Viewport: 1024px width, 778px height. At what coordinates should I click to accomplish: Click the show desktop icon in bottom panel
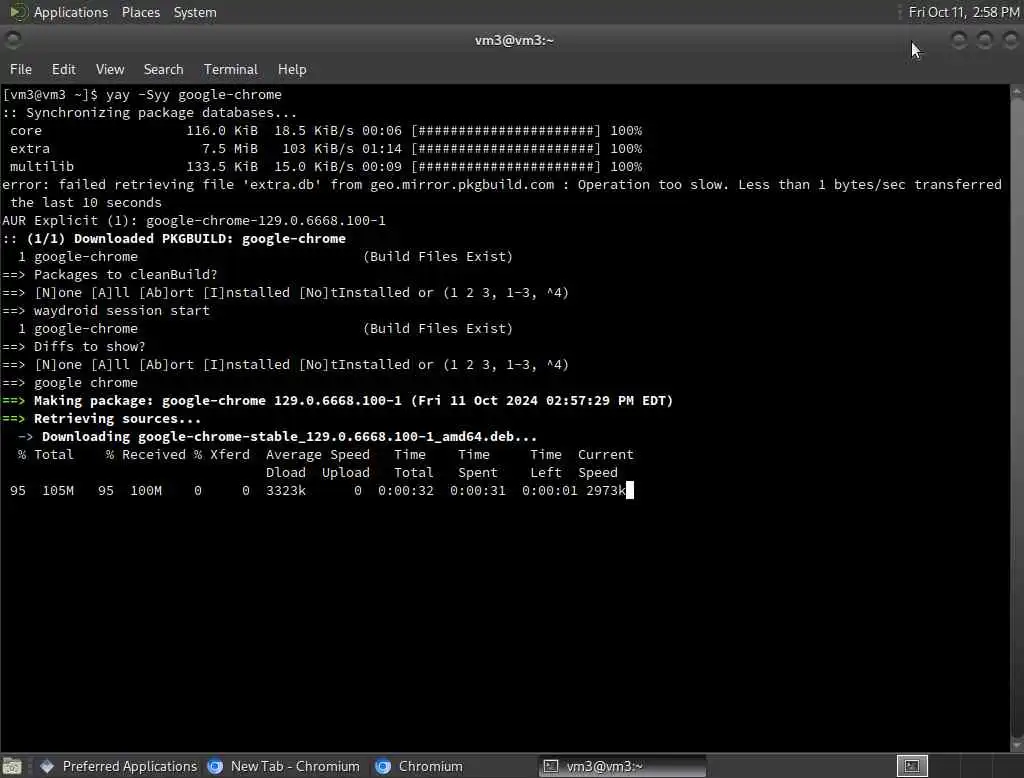(x=12, y=766)
